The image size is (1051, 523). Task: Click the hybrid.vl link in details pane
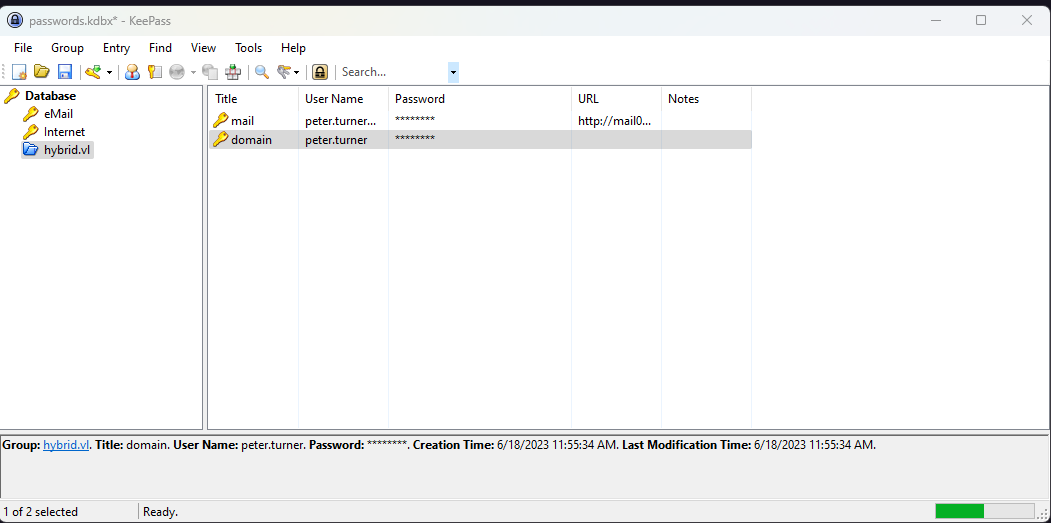[66, 445]
